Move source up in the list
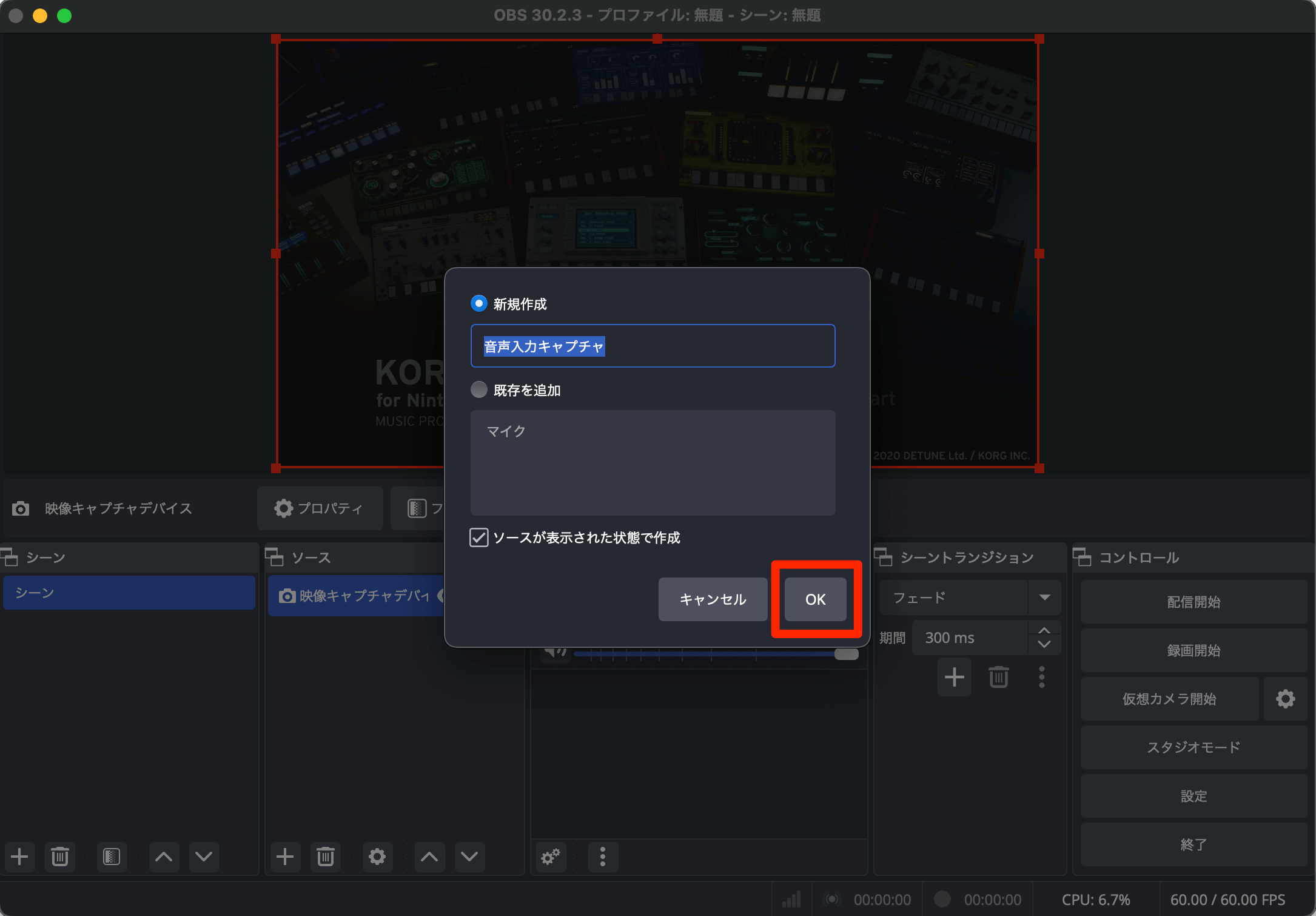The height and width of the screenshot is (916, 1316). (429, 857)
